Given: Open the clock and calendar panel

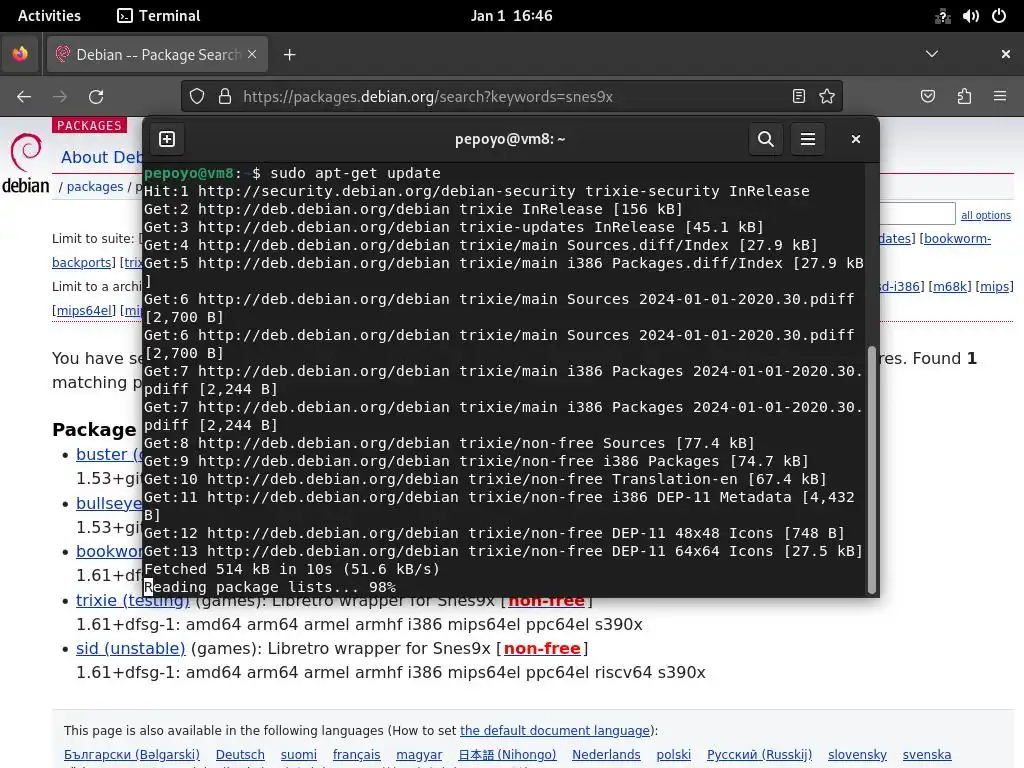Looking at the screenshot, I should coord(511,16).
